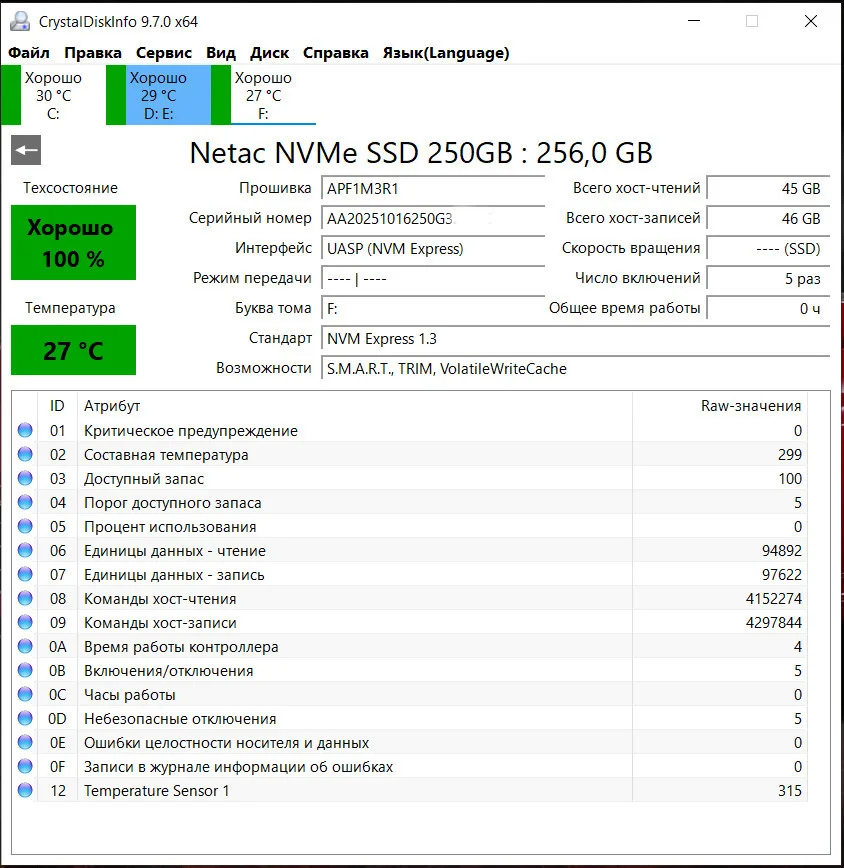Click status orb for Единицы данных - запись
The width and height of the screenshot is (844, 868).
(25, 574)
